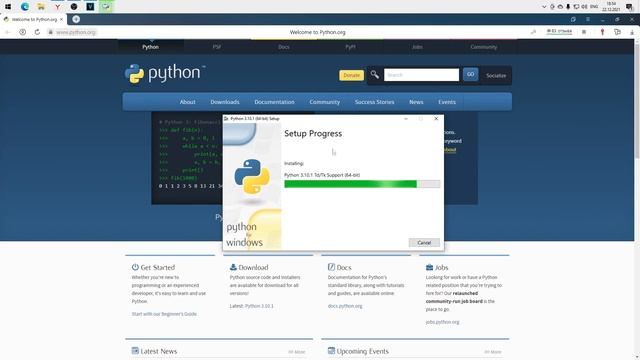This screenshot has width=640, height=360.
Task: Cancel the Python setup installation
Action: tap(424, 242)
